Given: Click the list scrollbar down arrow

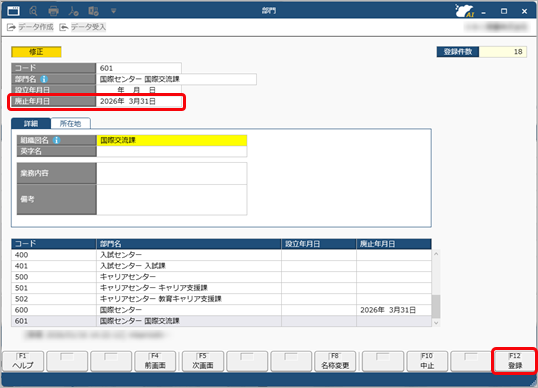Looking at the screenshot, I should (x=436, y=323).
